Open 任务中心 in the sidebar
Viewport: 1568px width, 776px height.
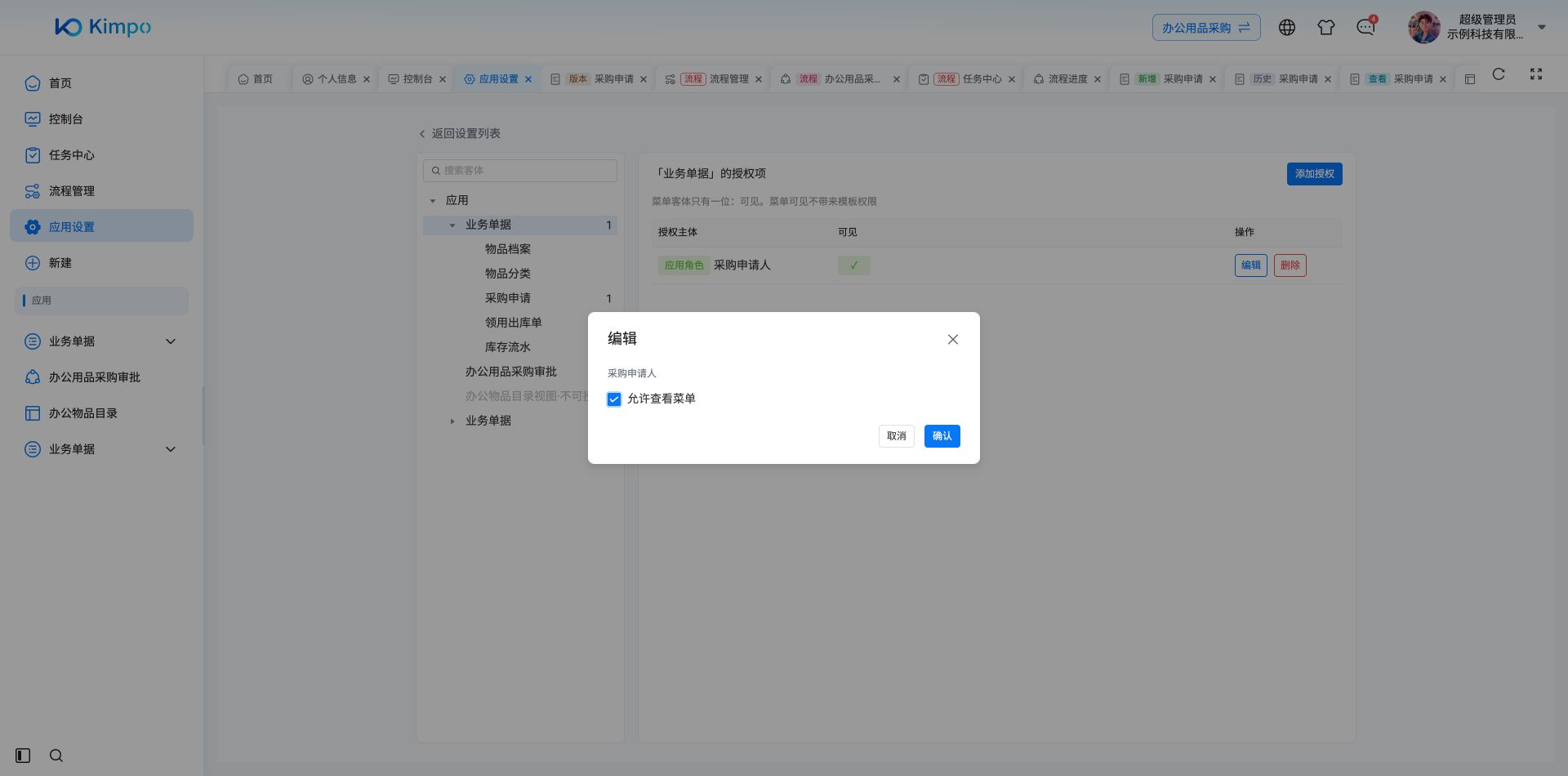pyautogui.click(x=102, y=155)
